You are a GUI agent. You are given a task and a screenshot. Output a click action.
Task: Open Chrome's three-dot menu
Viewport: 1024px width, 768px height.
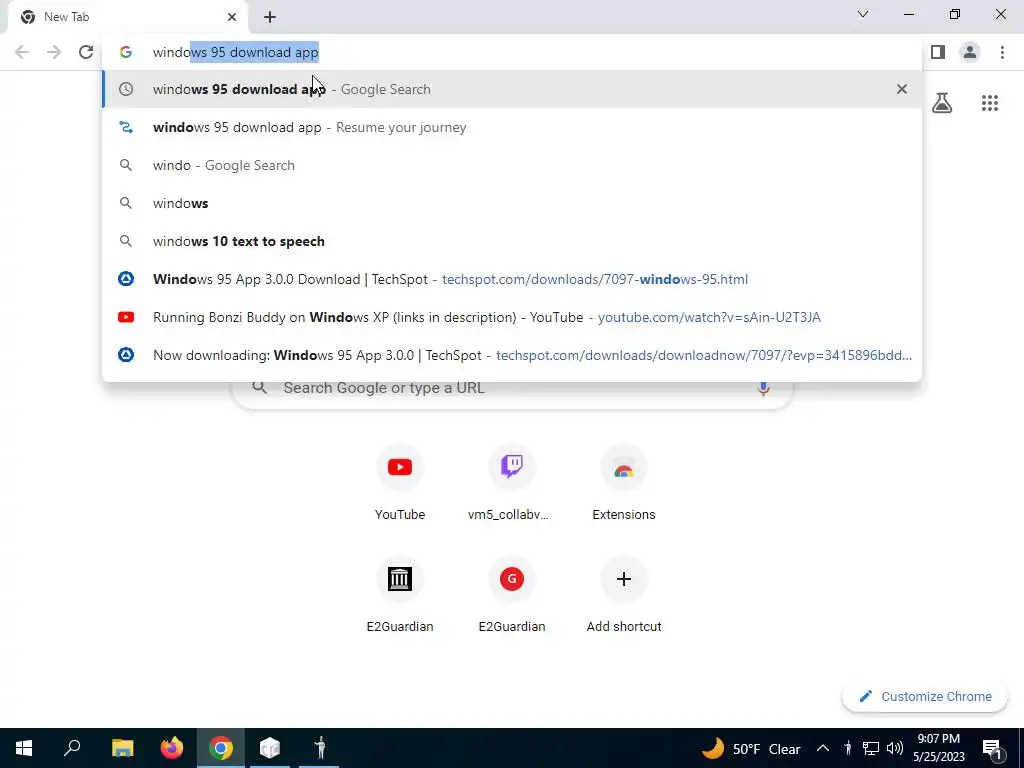[x=1002, y=52]
